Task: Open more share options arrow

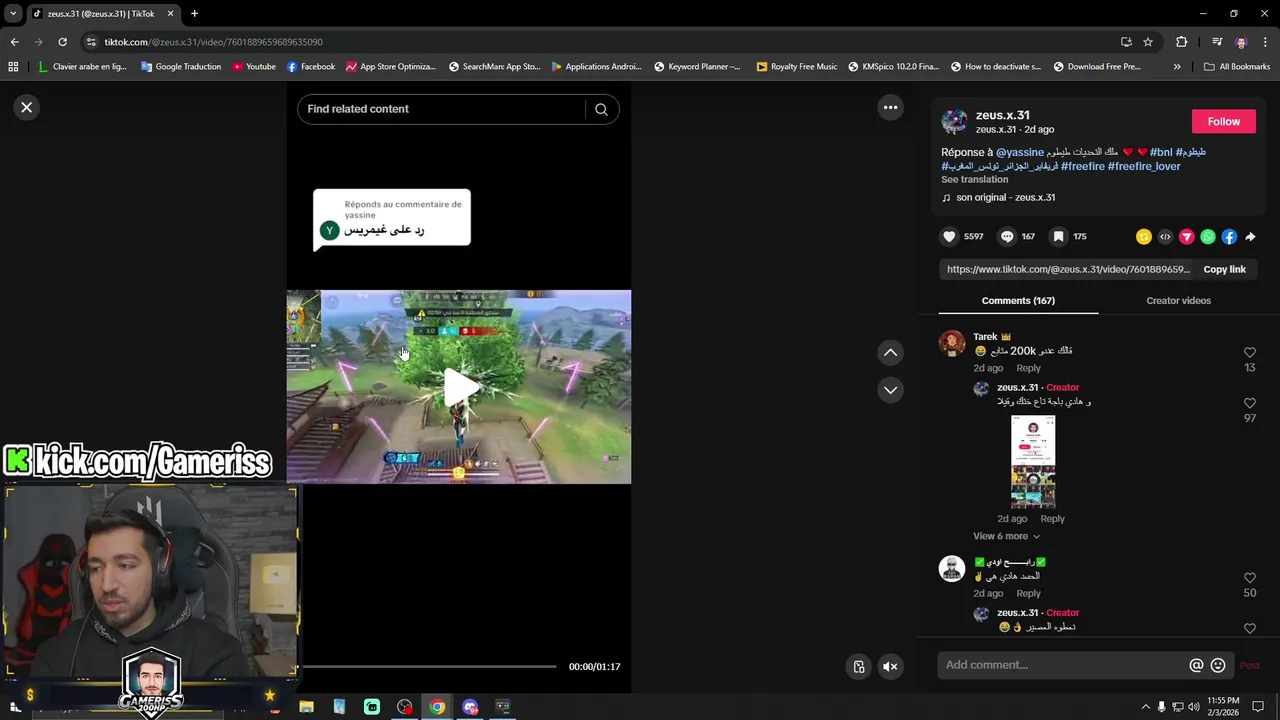Action: pyautogui.click(x=1250, y=237)
